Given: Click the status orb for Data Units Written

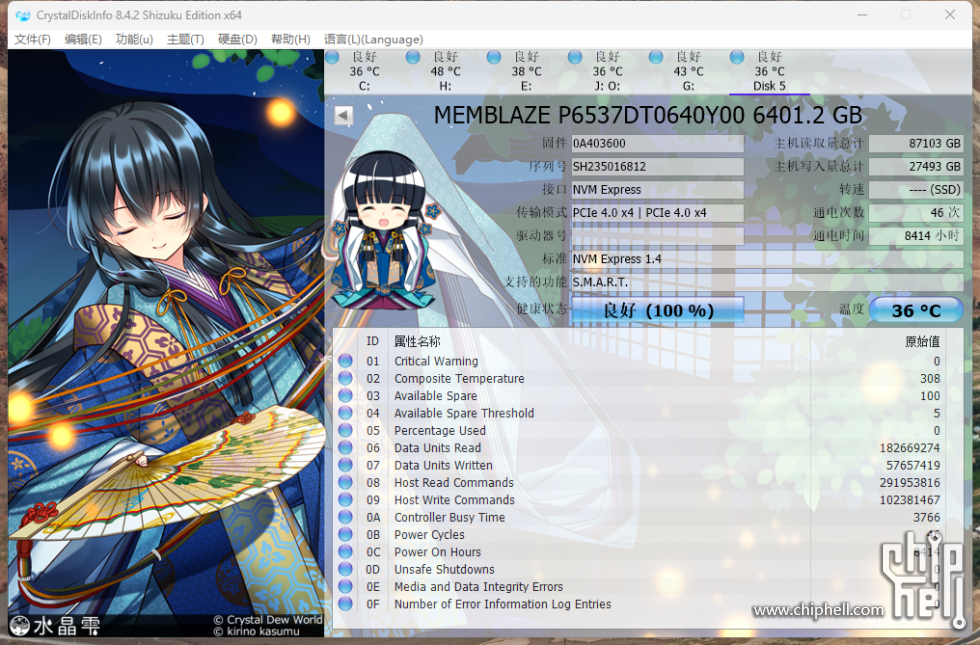Looking at the screenshot, I should click(345, 465).
